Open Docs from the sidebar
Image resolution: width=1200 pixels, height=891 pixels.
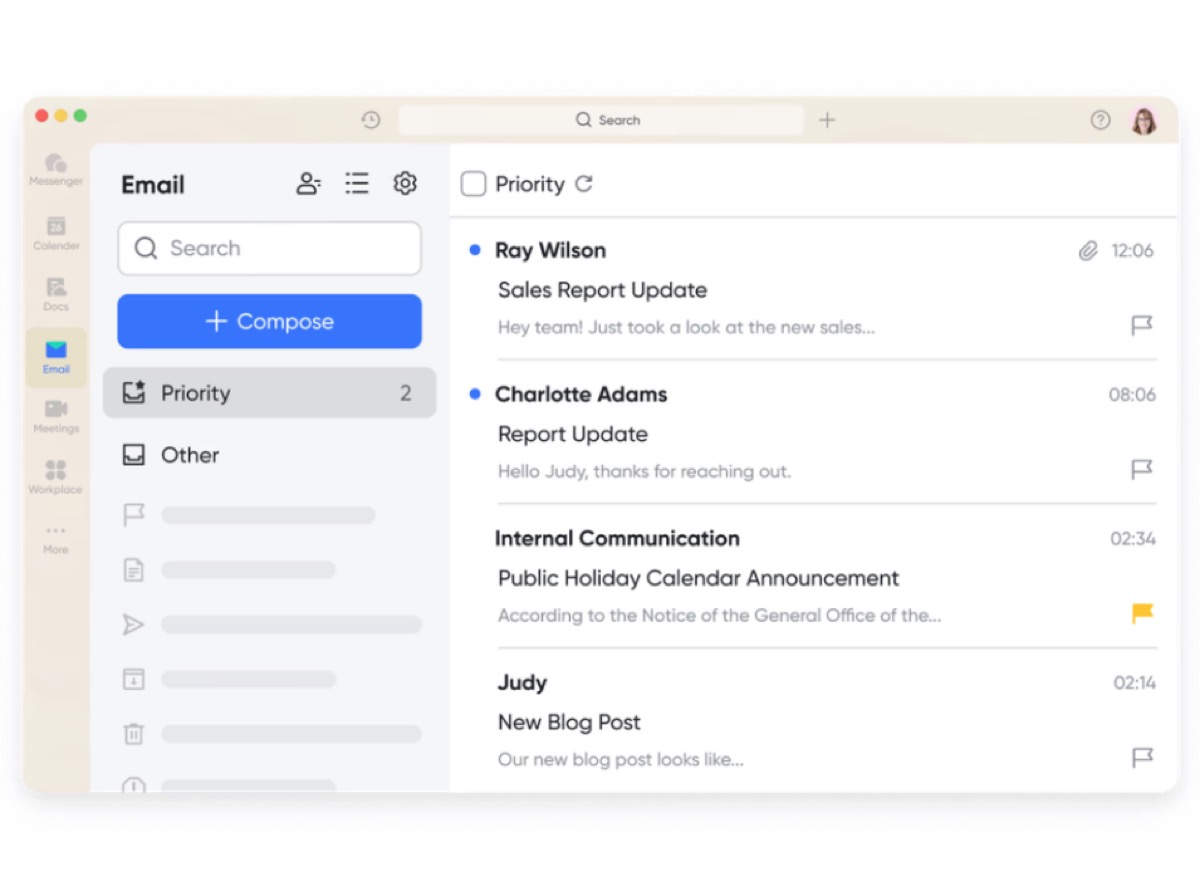56,292
